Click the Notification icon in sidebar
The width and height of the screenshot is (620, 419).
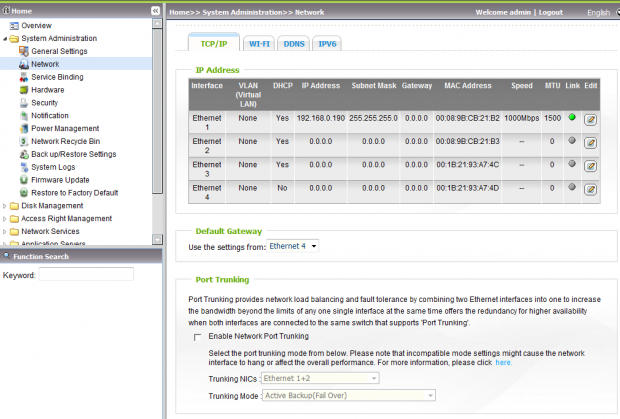coord(24,115)
